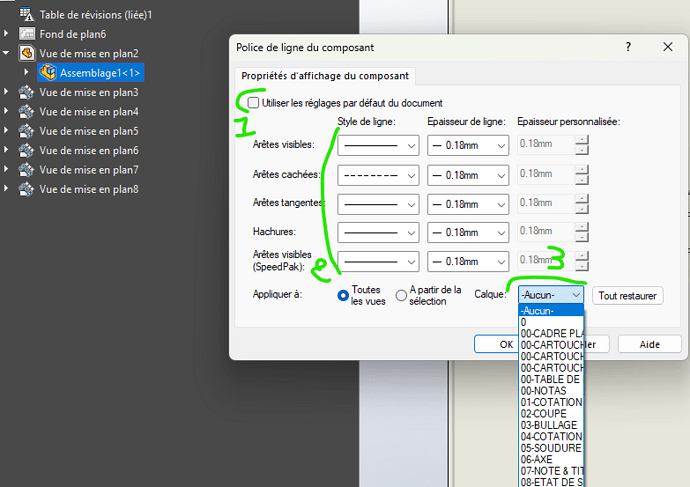
Task: Switch to Propriétés d'affichage du composant tab
Action: pos(325,76)
